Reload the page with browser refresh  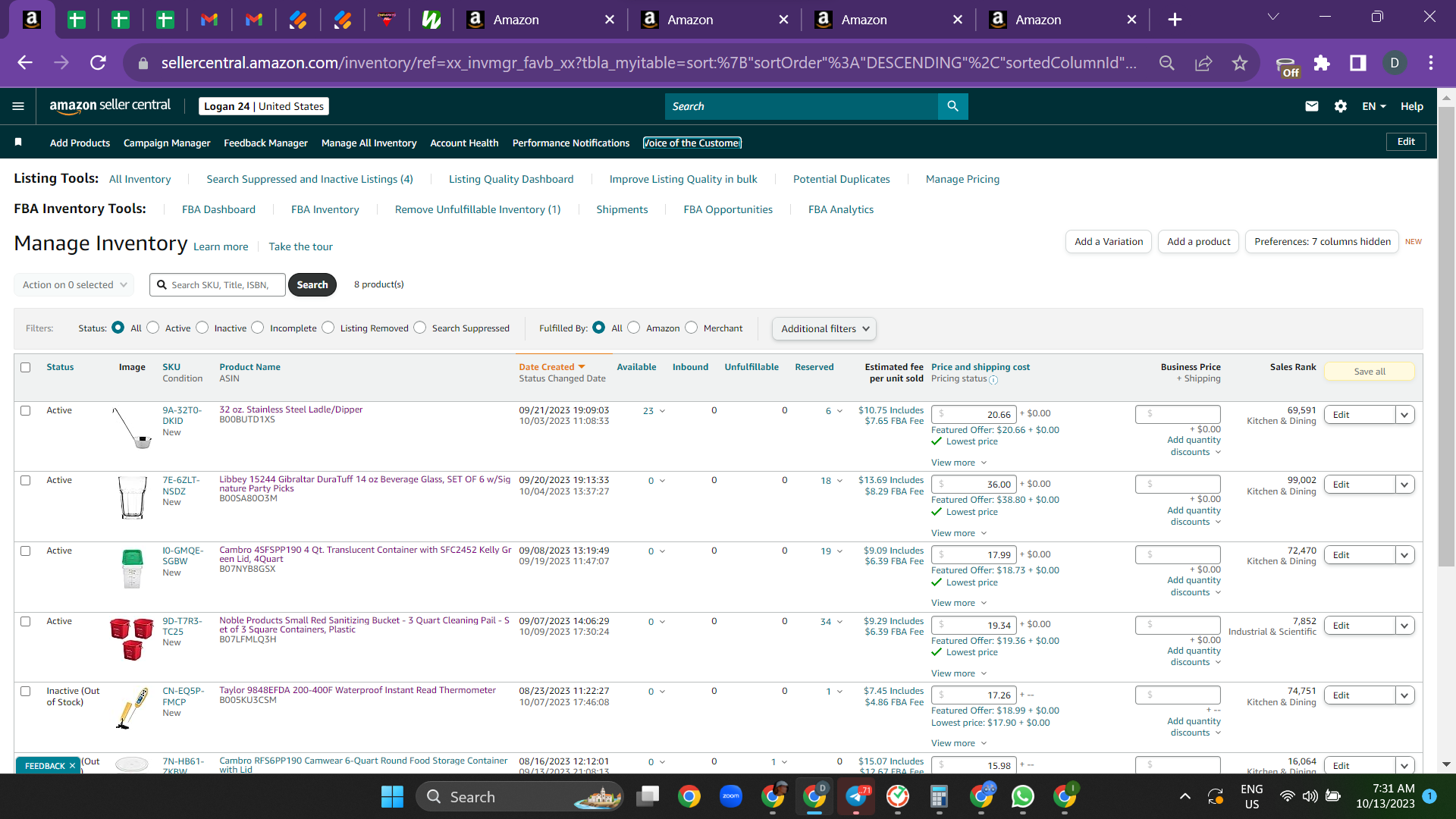pyautogui.click(x=98, y=63)
